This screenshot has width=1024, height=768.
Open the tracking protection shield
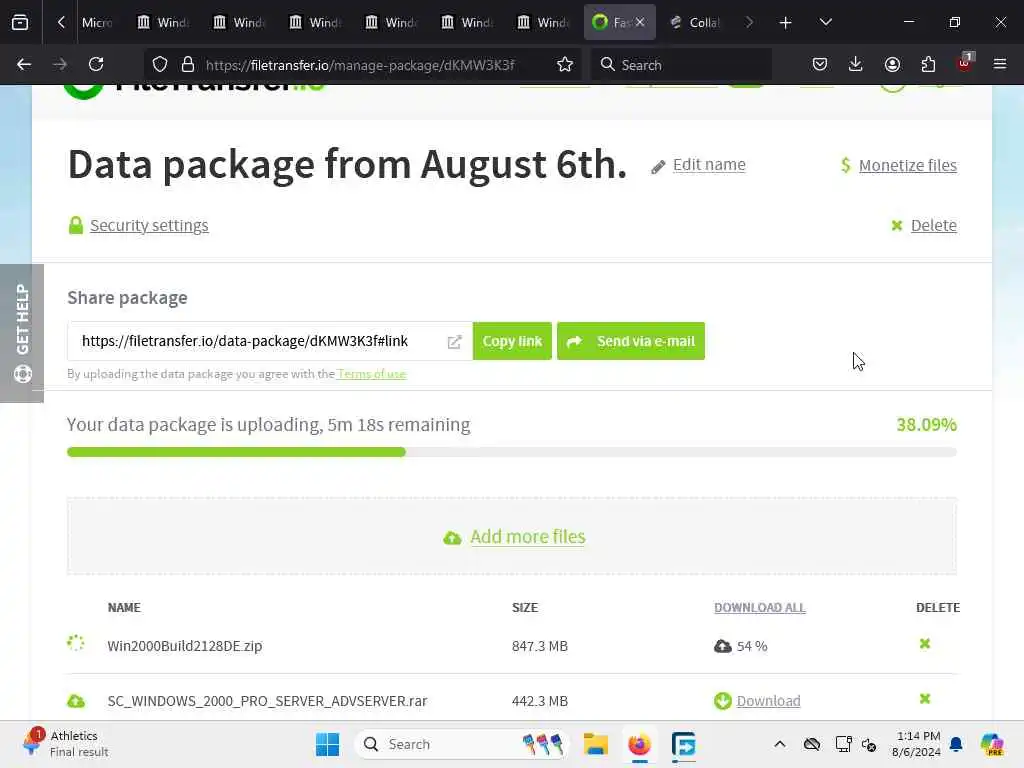tap(160, 64)
